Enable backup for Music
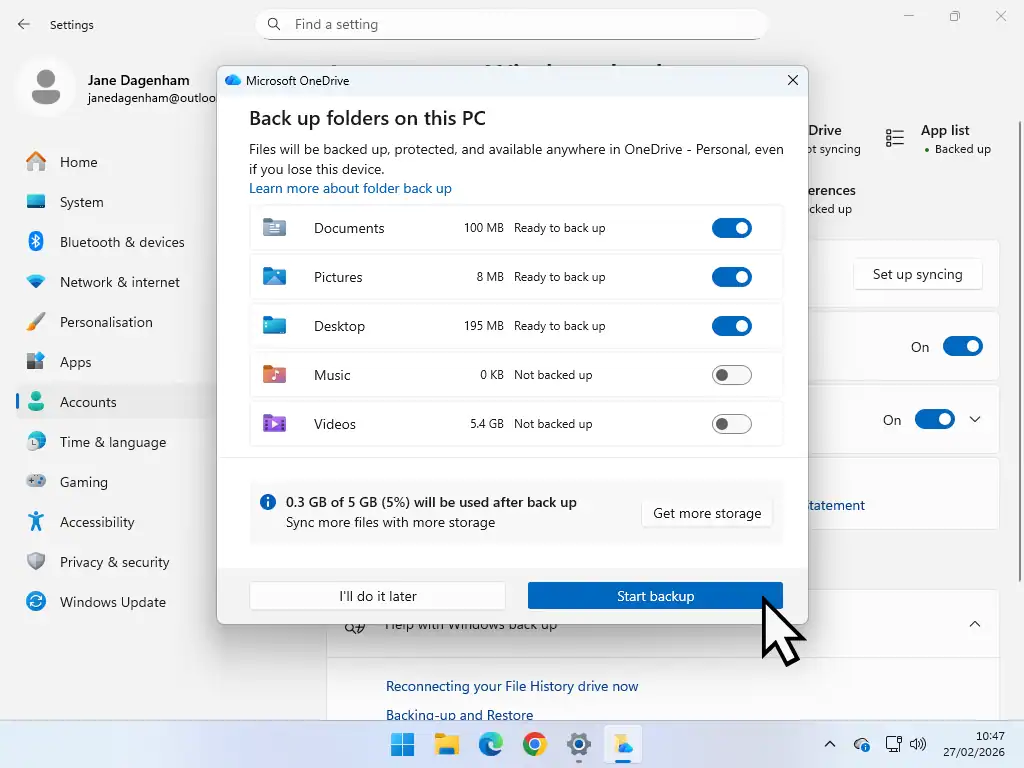Screen dimensions: 1024x768 (x=731, y=374)
